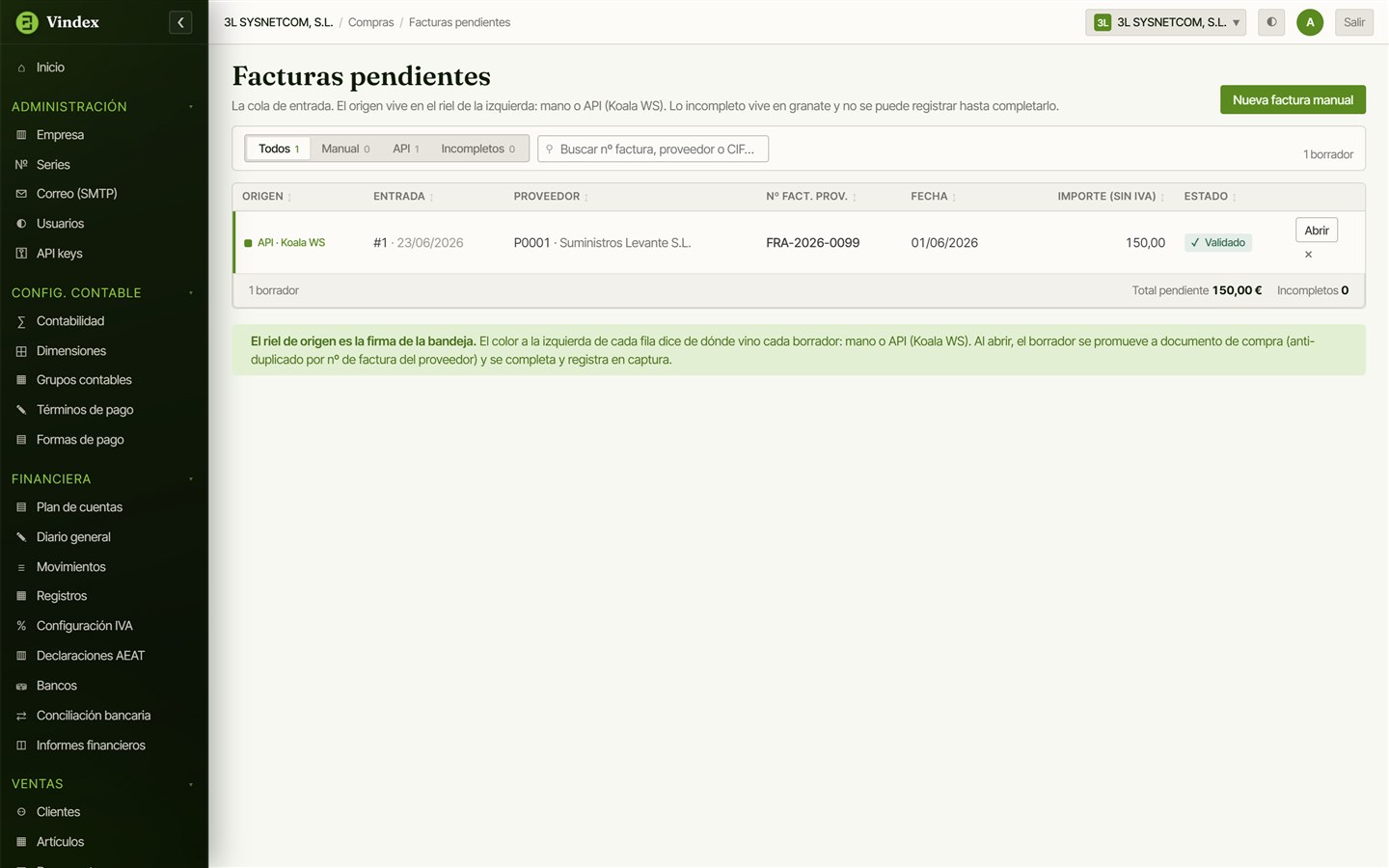Sort by the ENTRADA column
The width and height of the screenshot is (1389, 868).
click(403, 197)
